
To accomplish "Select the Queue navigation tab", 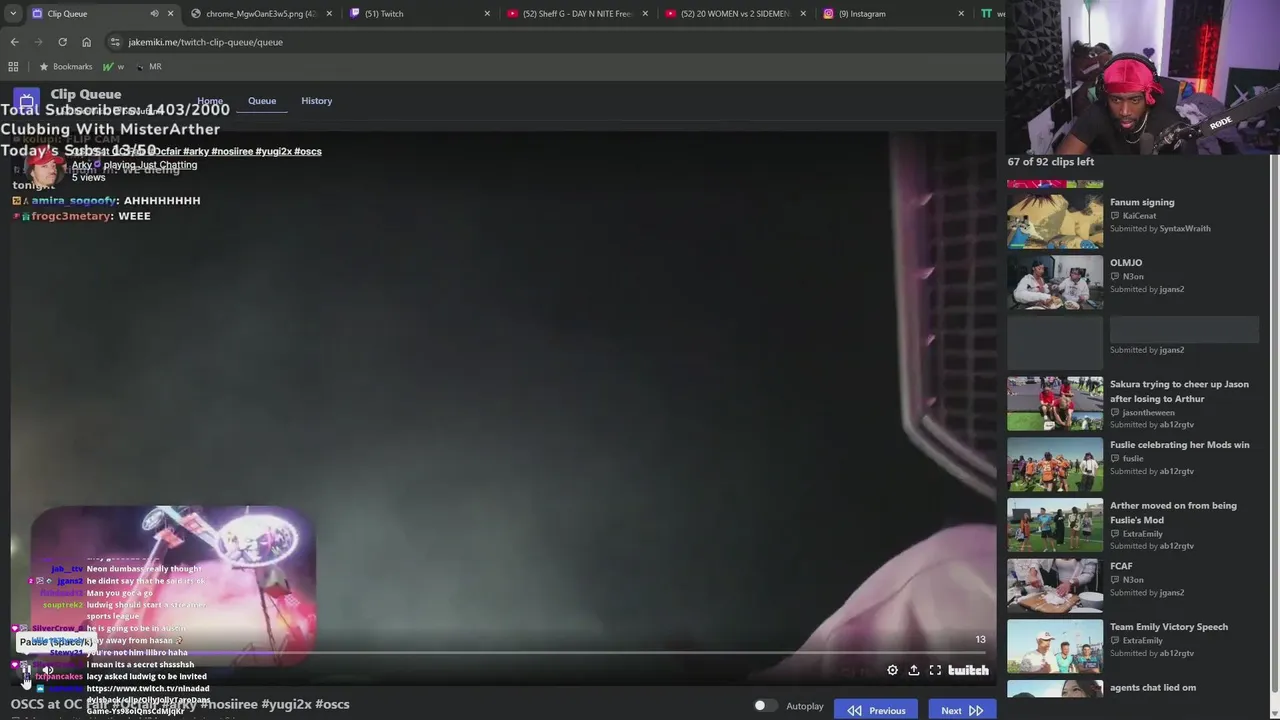I will 262,101.
